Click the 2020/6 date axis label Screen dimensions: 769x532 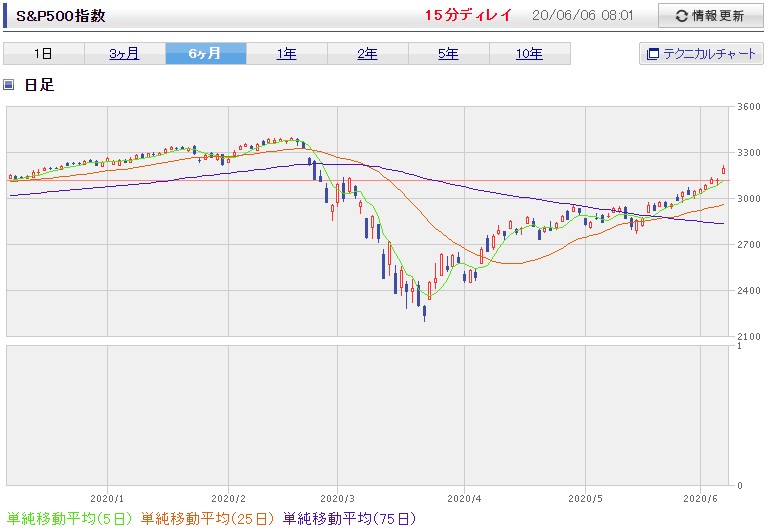[700, 499]
